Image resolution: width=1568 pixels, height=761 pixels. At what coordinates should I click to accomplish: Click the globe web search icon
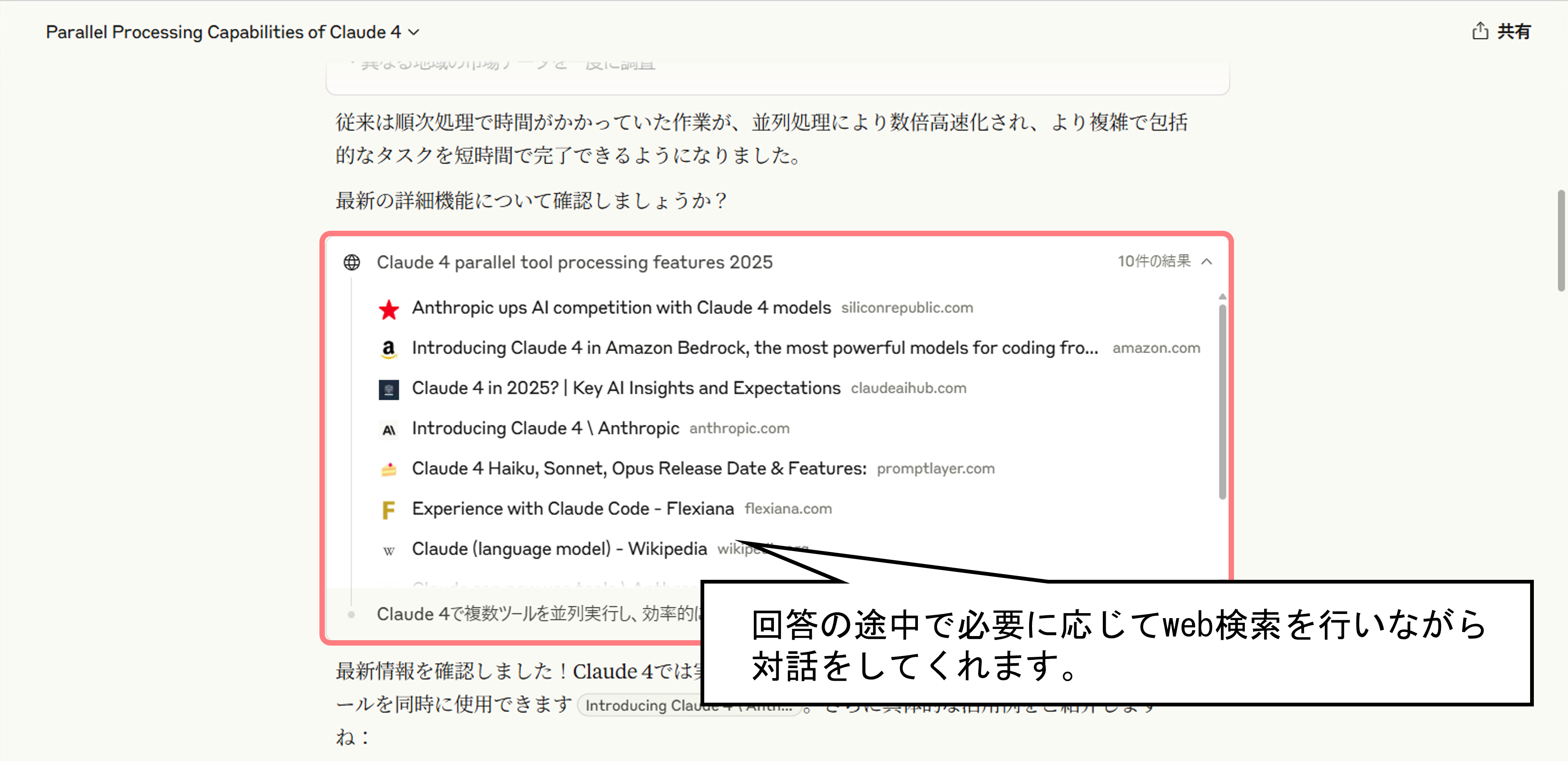coord(352,262)
